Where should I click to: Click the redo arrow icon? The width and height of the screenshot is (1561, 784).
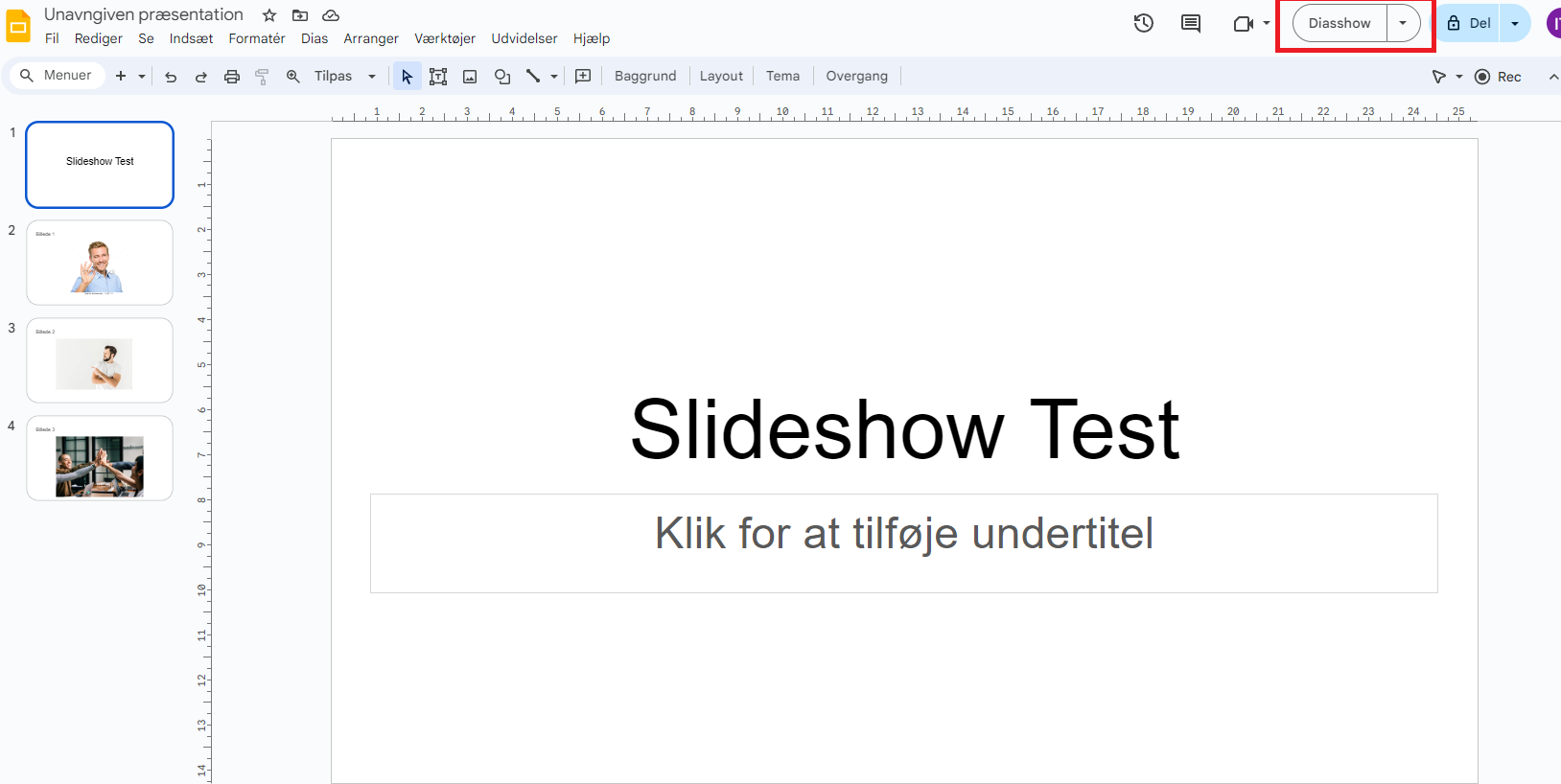tap(201, 77)
